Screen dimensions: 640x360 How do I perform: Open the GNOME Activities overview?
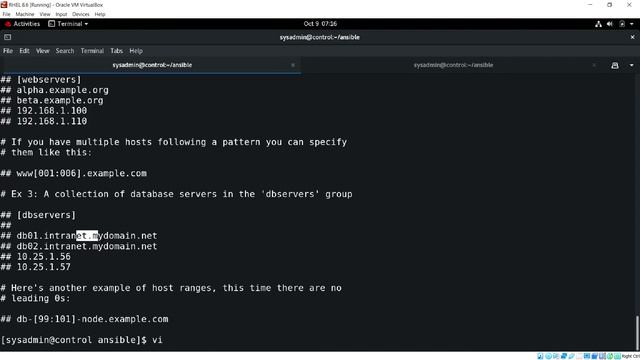[22, 24]
